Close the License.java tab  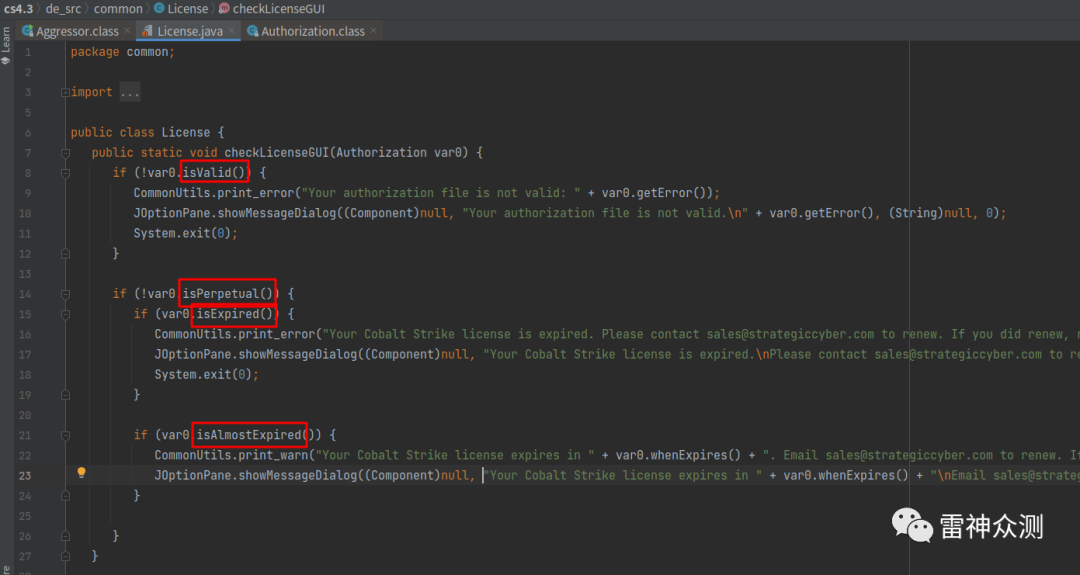231,31
